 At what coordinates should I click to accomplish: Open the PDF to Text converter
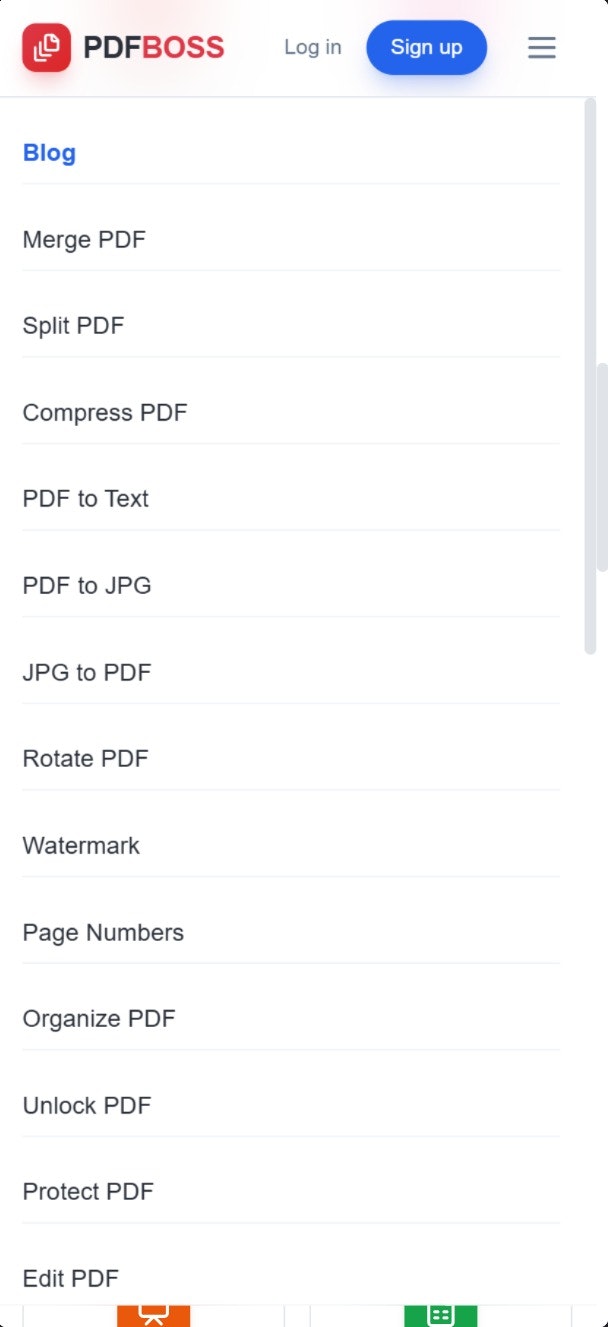click(x=85, y=498)
